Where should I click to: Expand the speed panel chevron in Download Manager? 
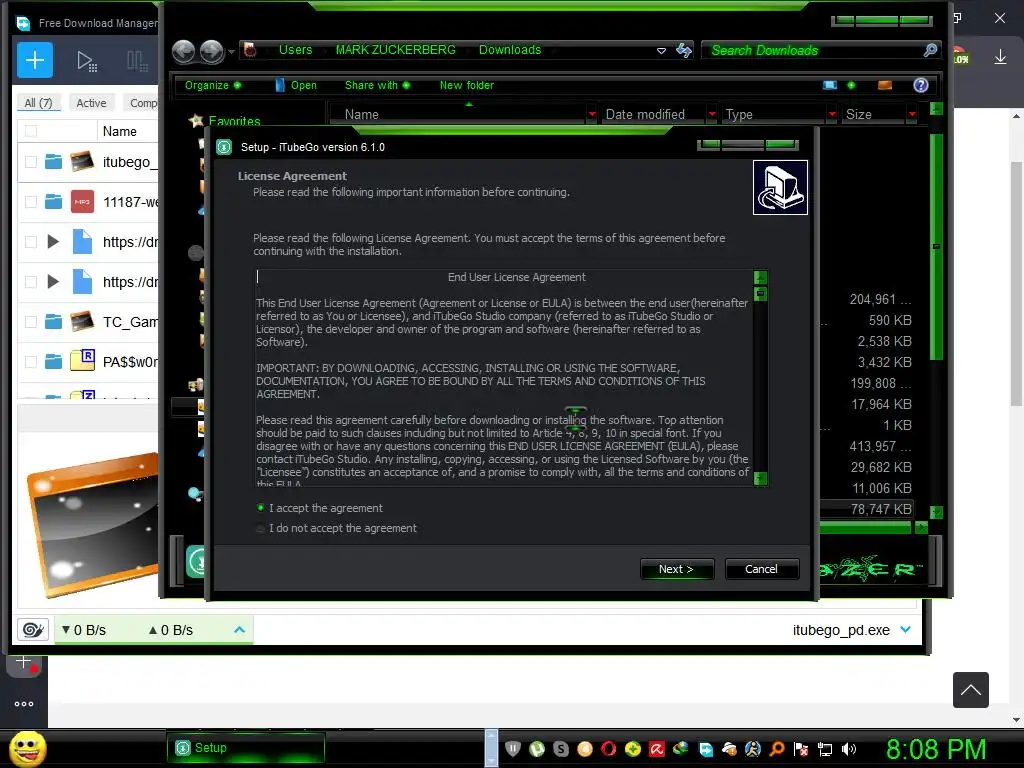pos(239,630)
